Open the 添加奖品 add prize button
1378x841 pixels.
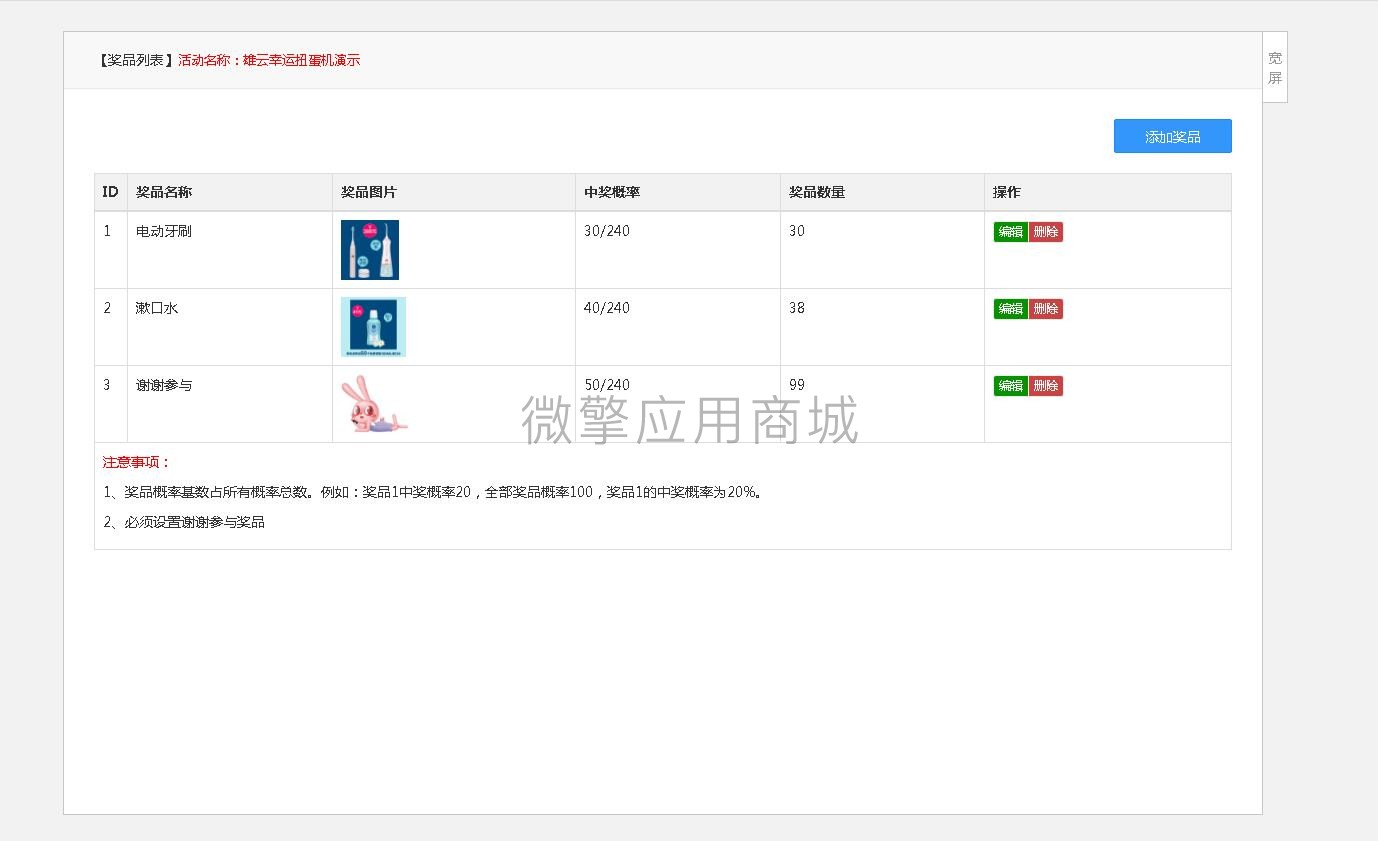tap(1172, 136)
